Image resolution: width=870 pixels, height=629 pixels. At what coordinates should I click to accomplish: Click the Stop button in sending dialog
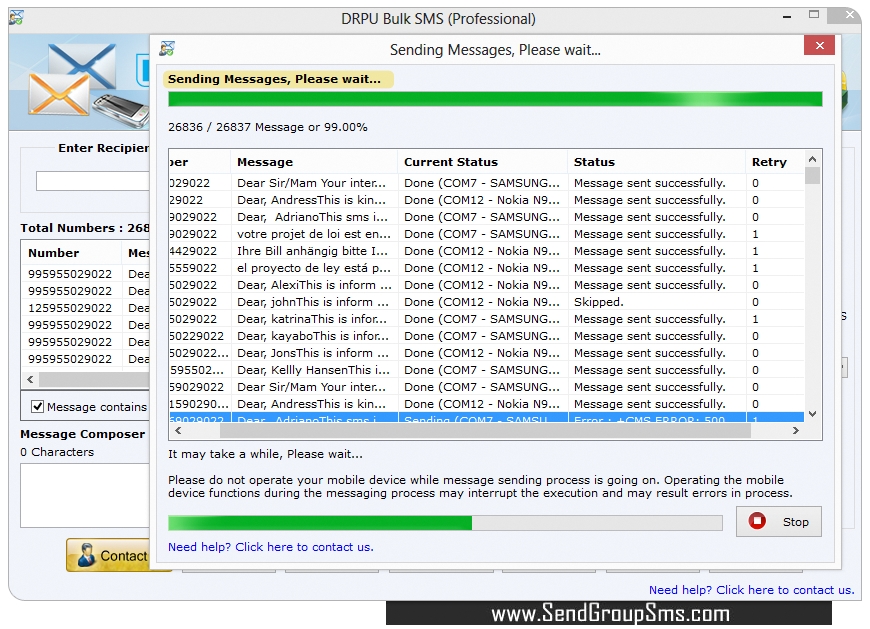click(x=778, y=521)
